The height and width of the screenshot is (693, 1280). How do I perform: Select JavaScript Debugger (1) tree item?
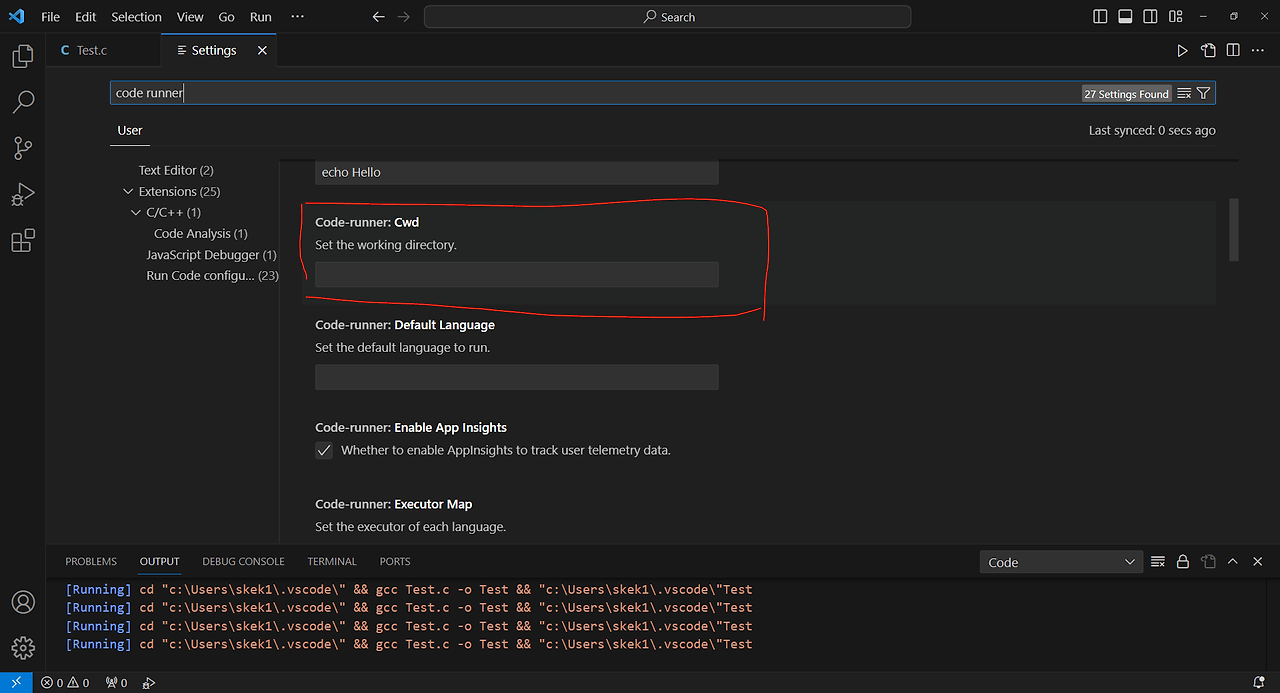coord(212,255)
